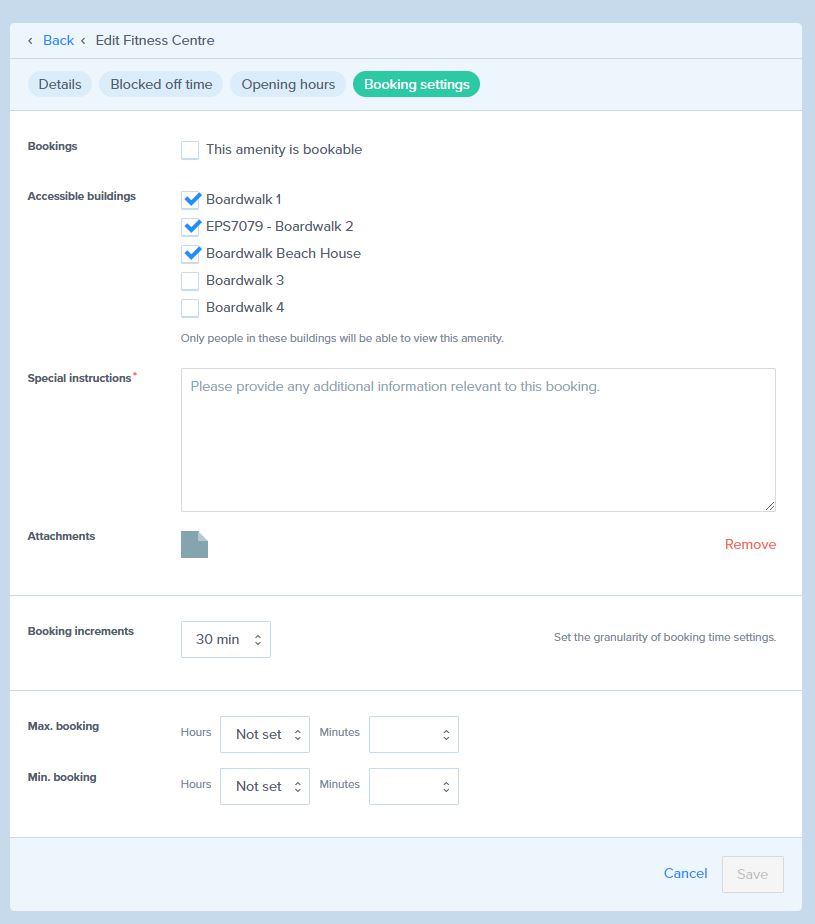Enable the 'This amenity is bookable' checkbox
The image size is (815, 924).
point(190,150)
